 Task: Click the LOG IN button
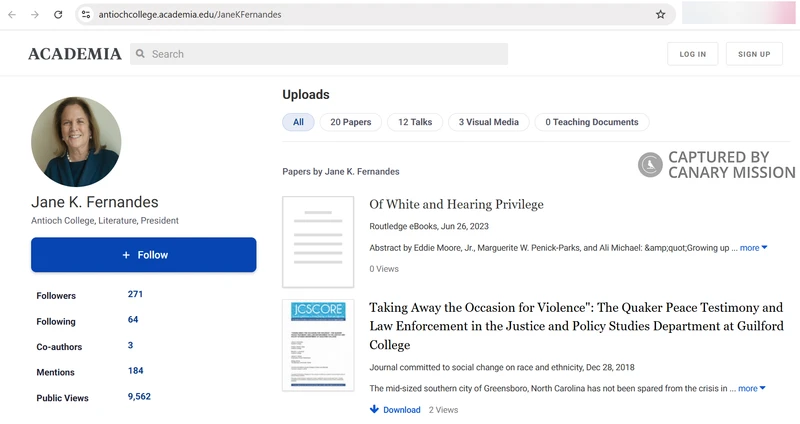pos(692,54)
